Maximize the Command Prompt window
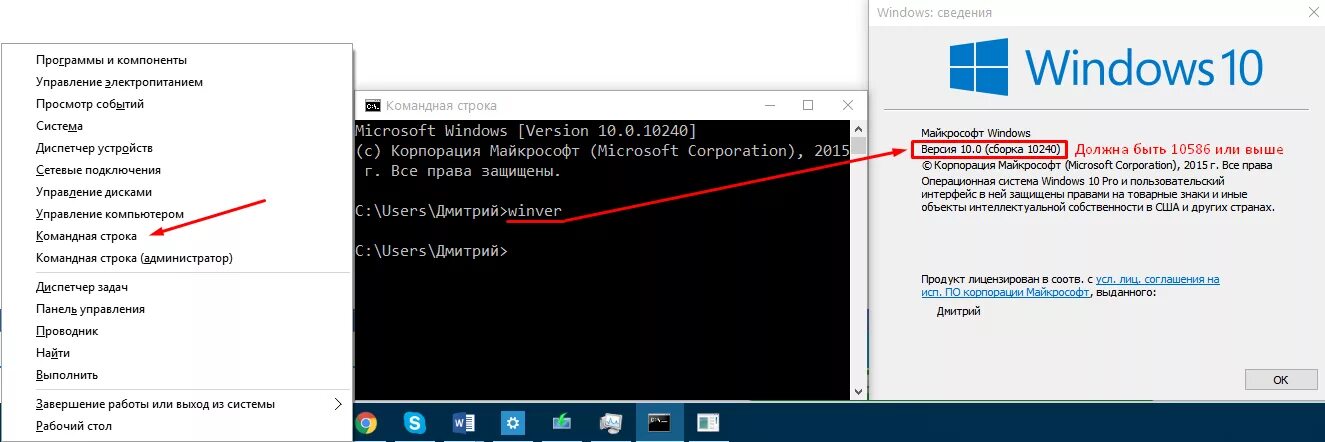 [x=808, y=105]
